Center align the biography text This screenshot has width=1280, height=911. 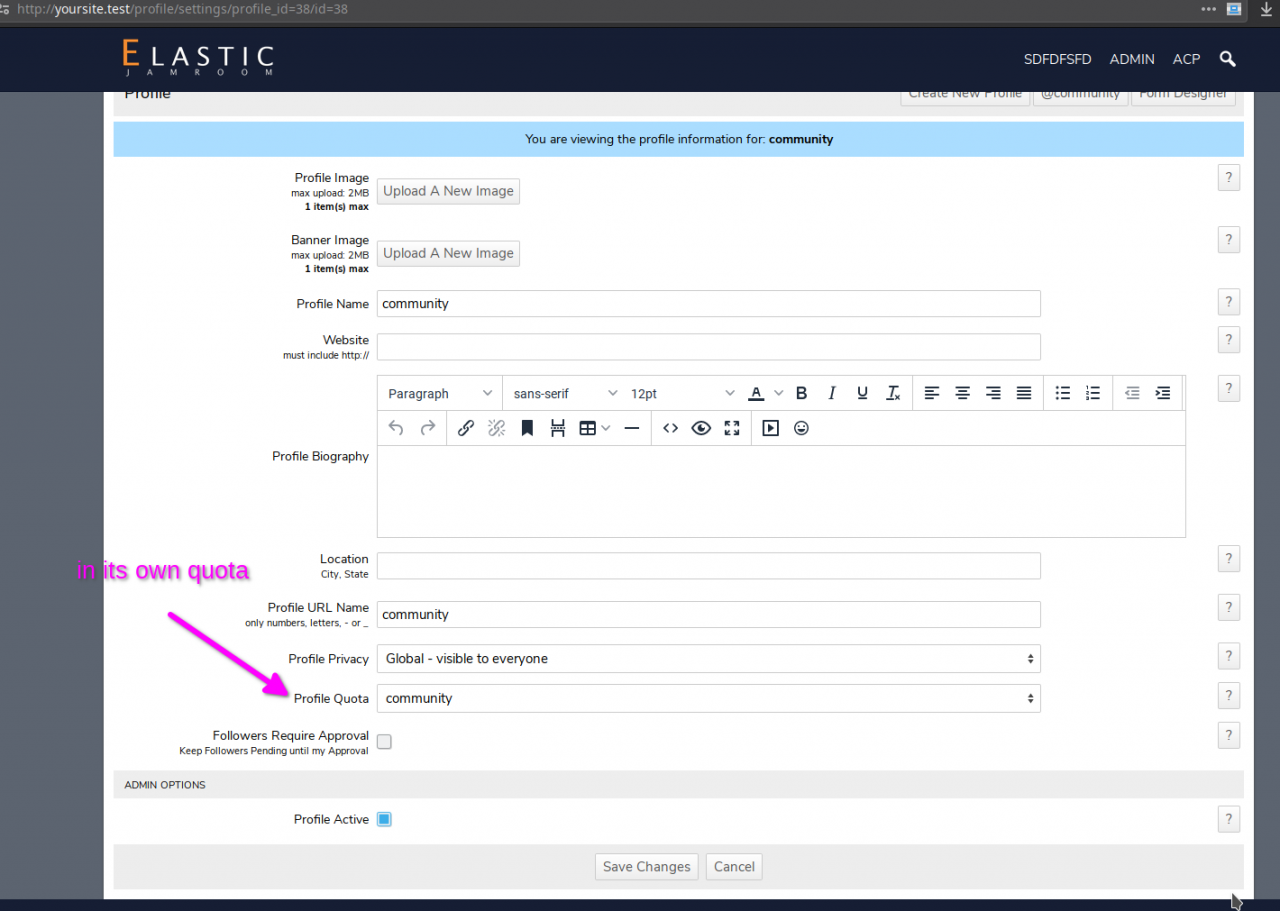(962, 394)
